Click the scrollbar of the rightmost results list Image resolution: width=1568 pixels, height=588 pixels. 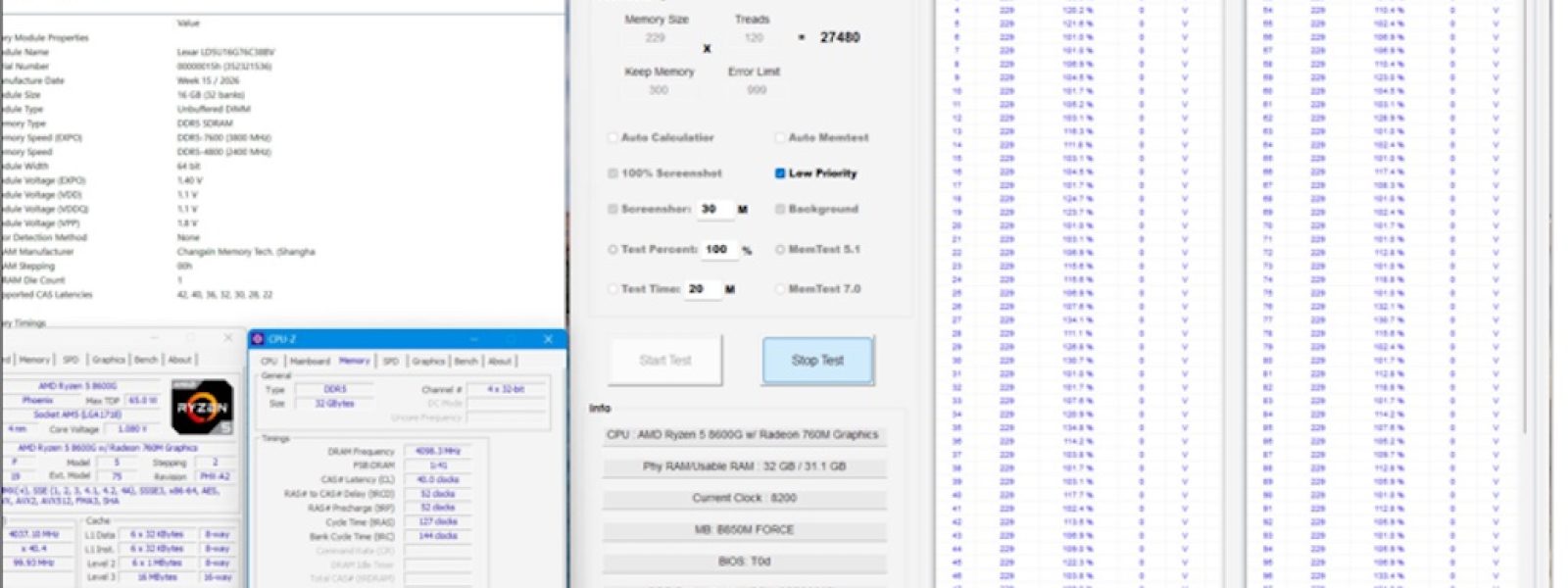[x=1525, y=216]
